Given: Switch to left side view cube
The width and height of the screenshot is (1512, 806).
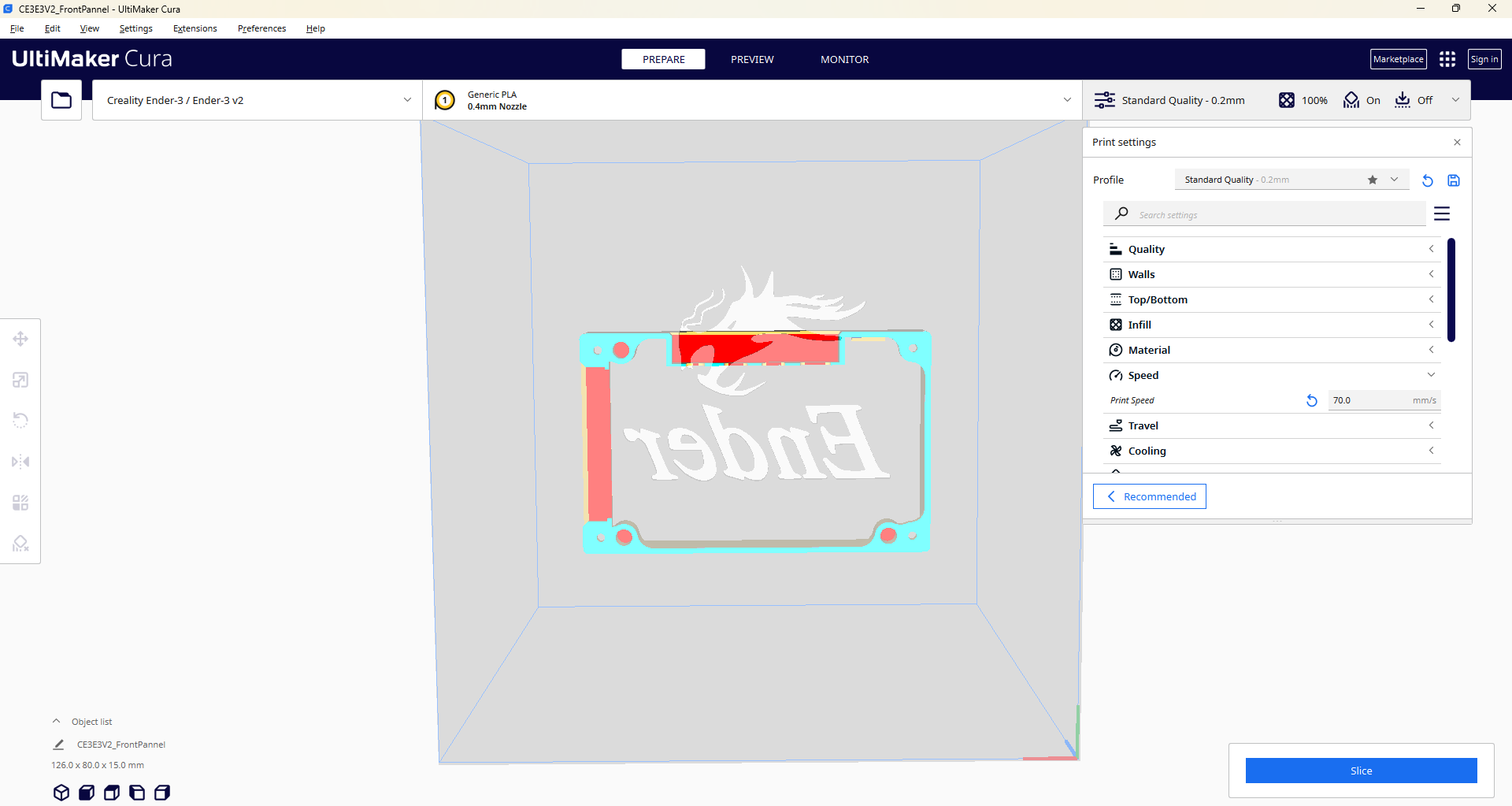Looking at the screenshot, I should coord(137,793).
